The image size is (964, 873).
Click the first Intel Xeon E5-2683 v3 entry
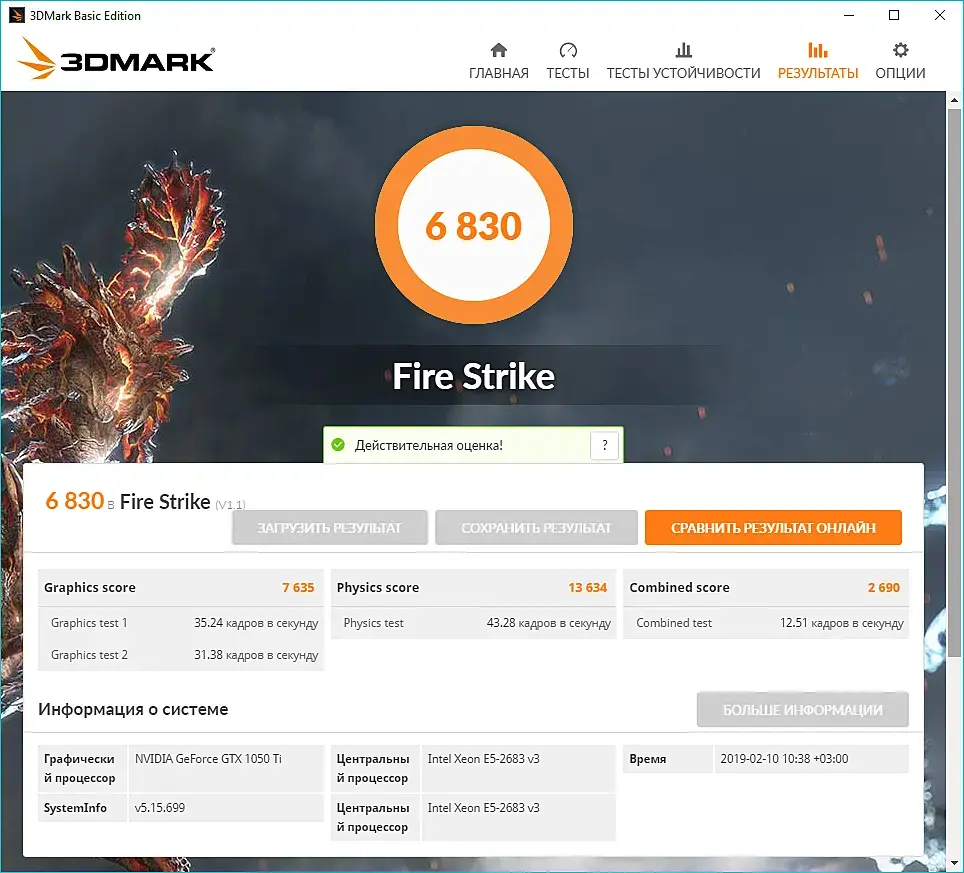click(483, 759)
